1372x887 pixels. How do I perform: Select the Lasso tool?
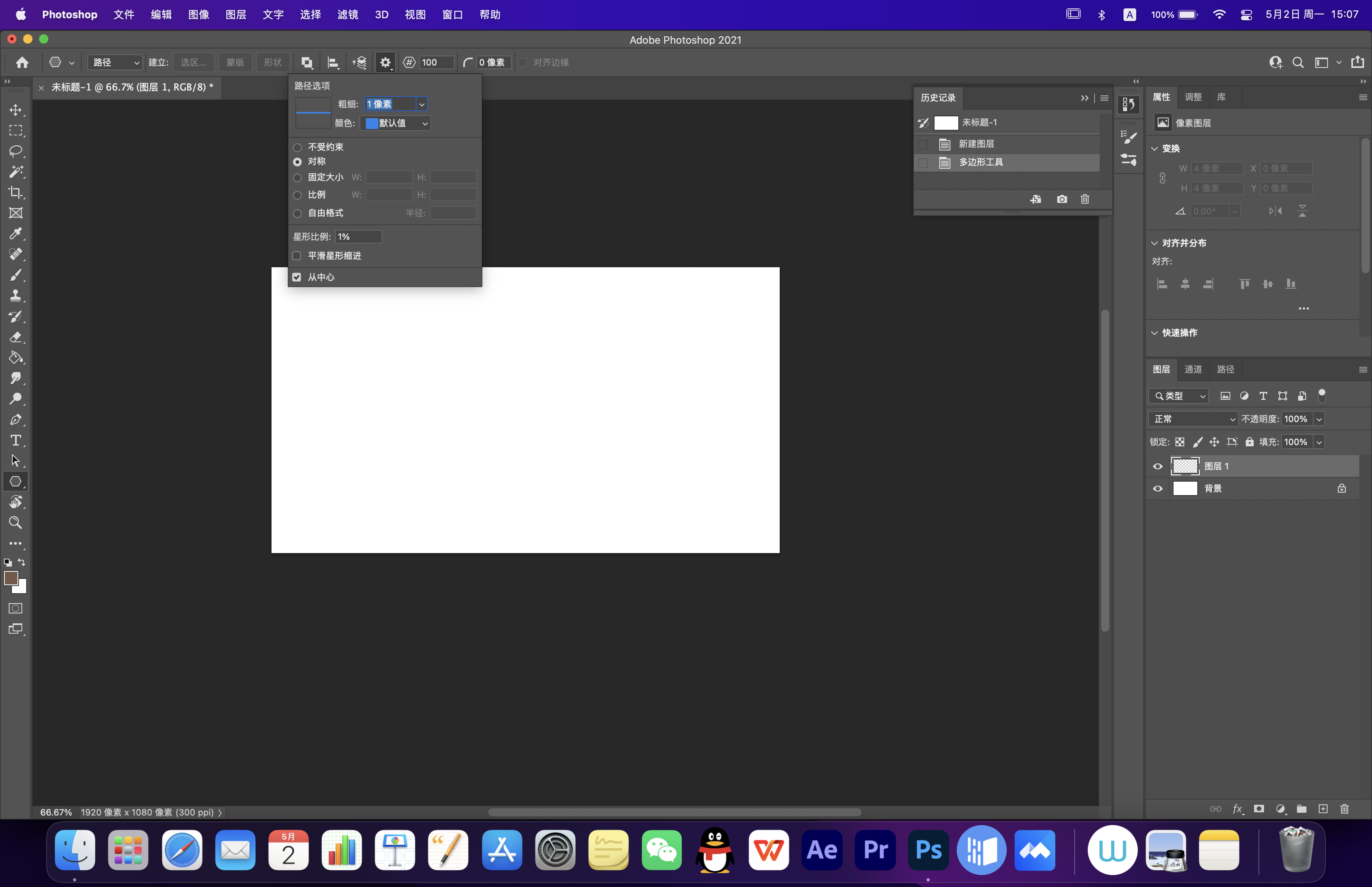[15, 151]
